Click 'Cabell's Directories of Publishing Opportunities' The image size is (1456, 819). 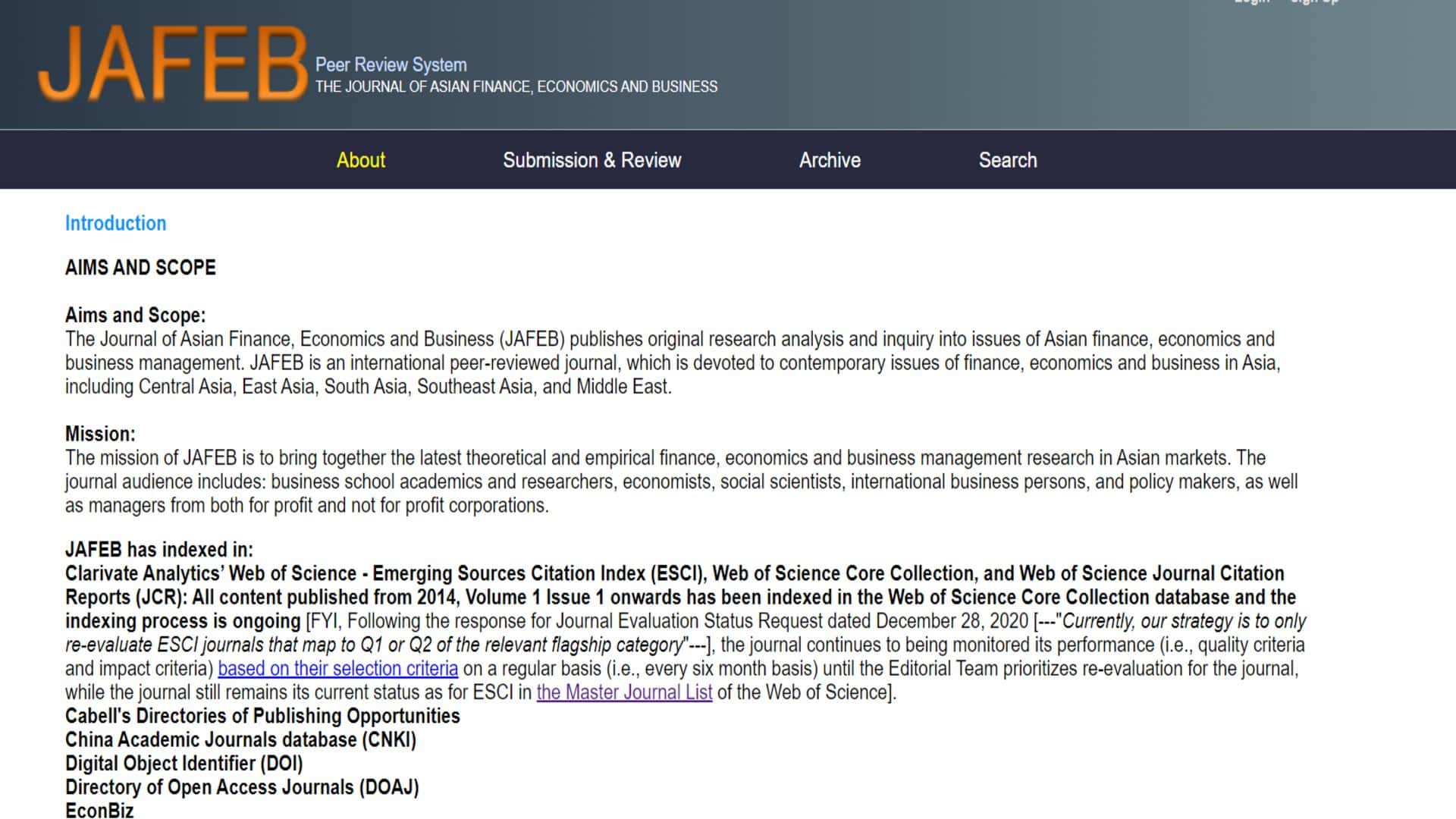[262, 716]
